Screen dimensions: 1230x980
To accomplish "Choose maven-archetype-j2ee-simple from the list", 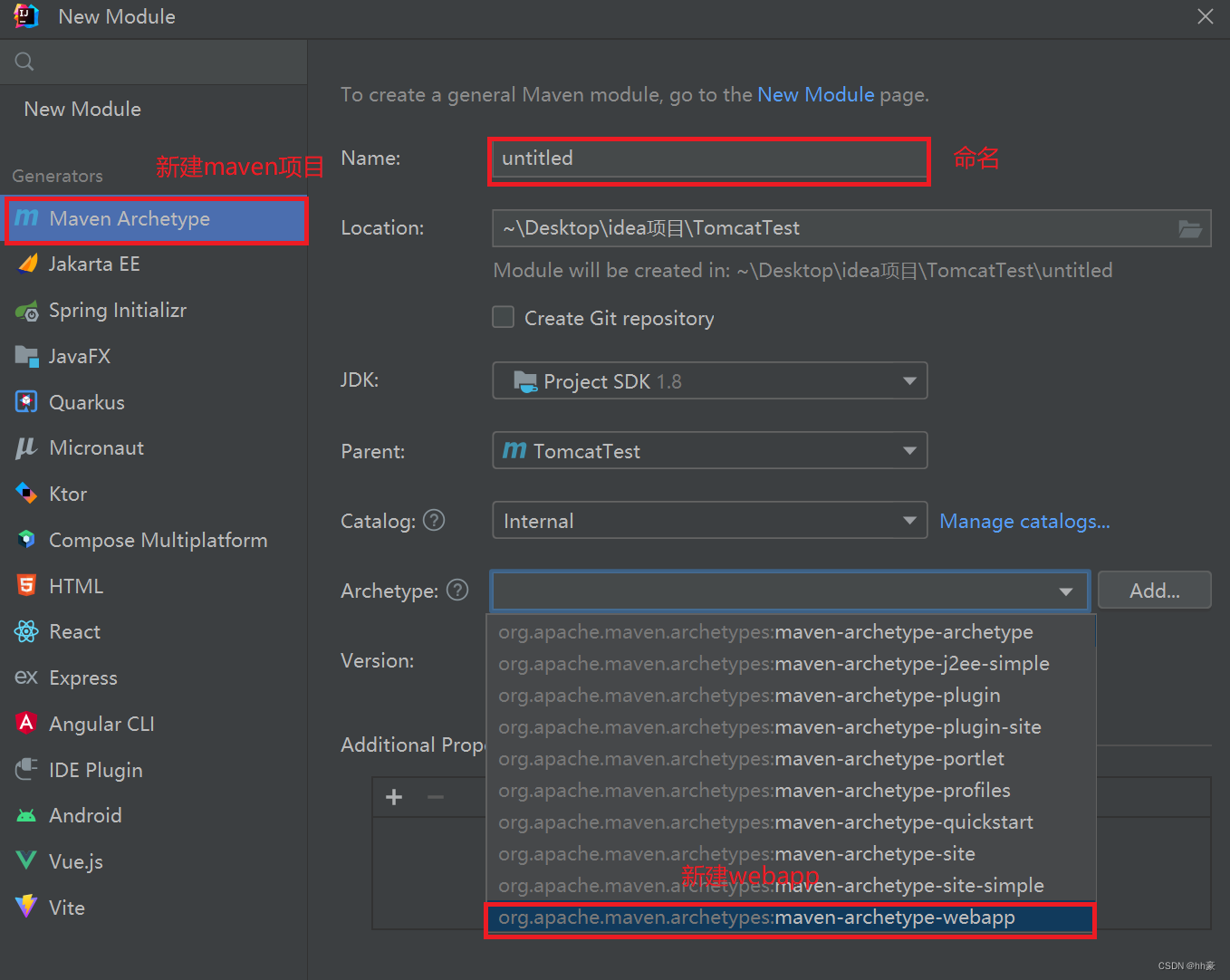I will (x=790, y=664).
